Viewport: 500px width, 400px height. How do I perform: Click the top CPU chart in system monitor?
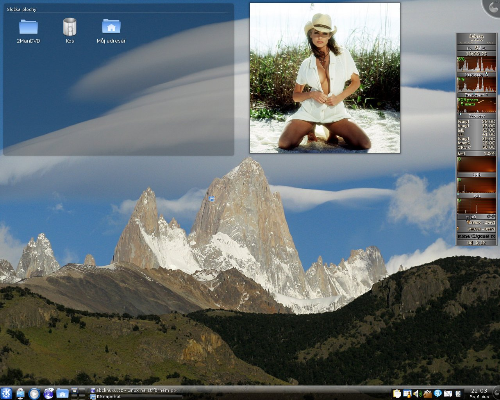(x=476, y=64)
